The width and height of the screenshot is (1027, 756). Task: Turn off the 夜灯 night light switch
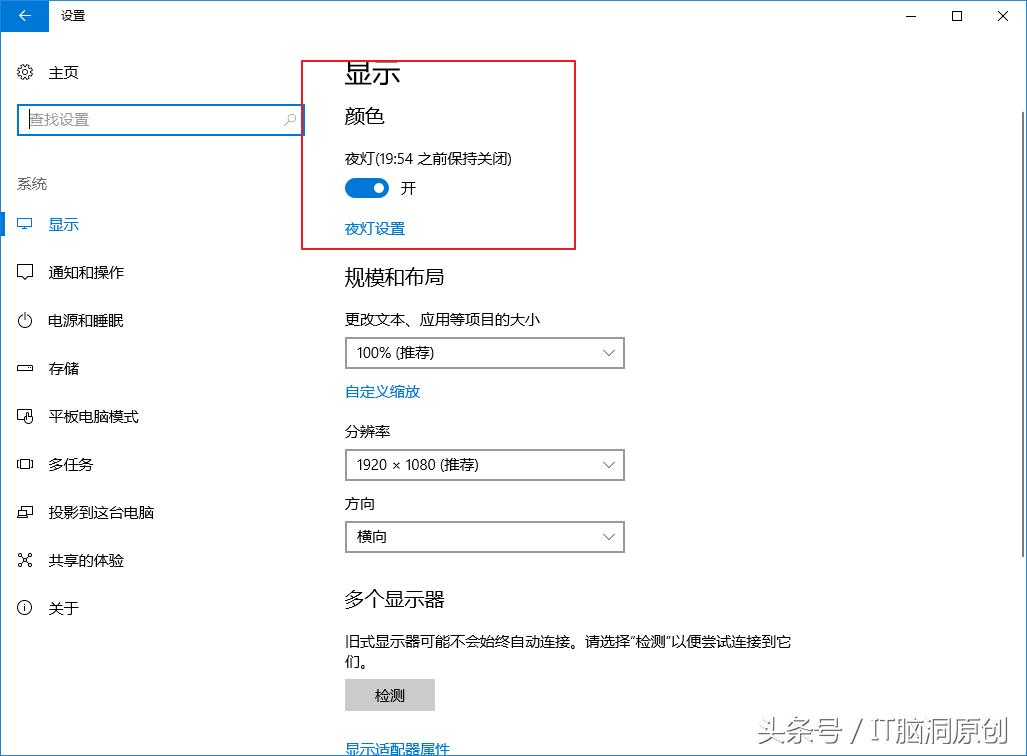tap(366, 188)
